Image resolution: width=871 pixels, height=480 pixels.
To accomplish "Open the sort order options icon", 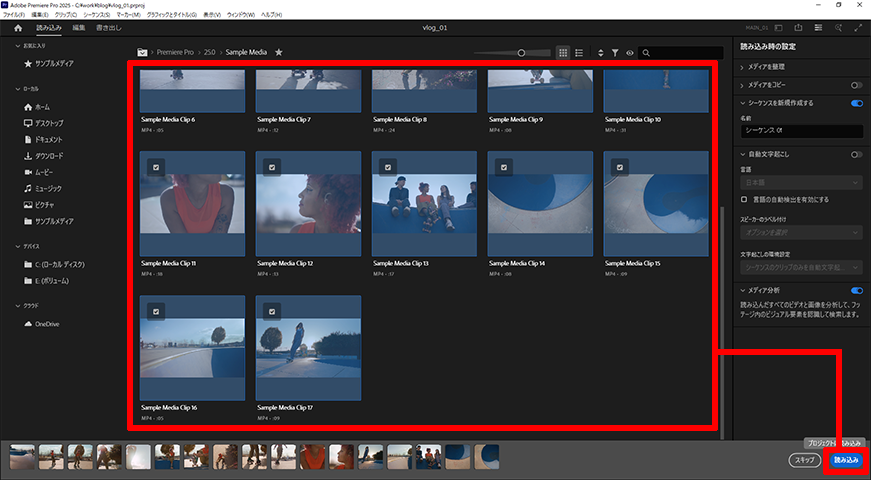I will coord(601,52).
